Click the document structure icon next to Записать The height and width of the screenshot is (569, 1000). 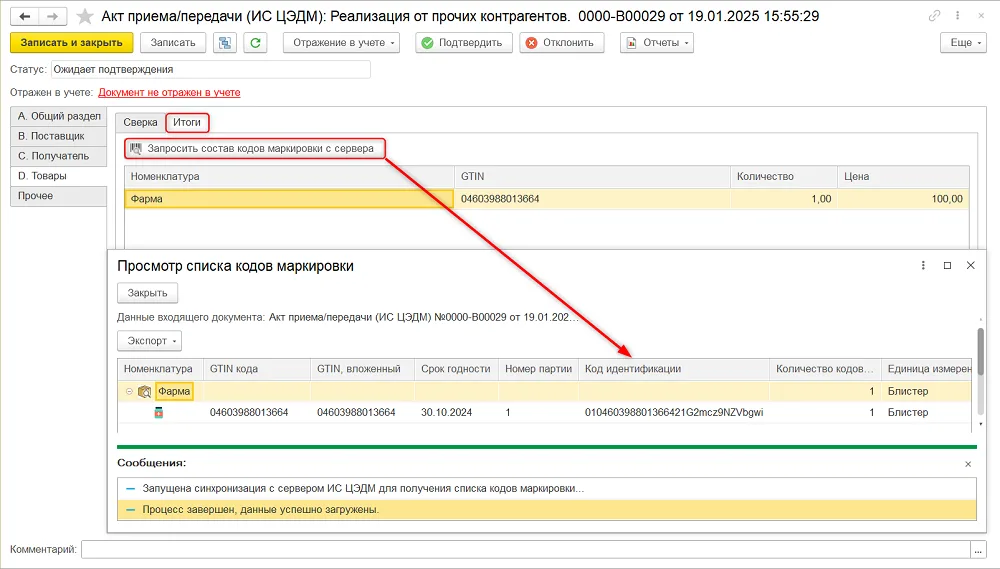click(224, 43)
